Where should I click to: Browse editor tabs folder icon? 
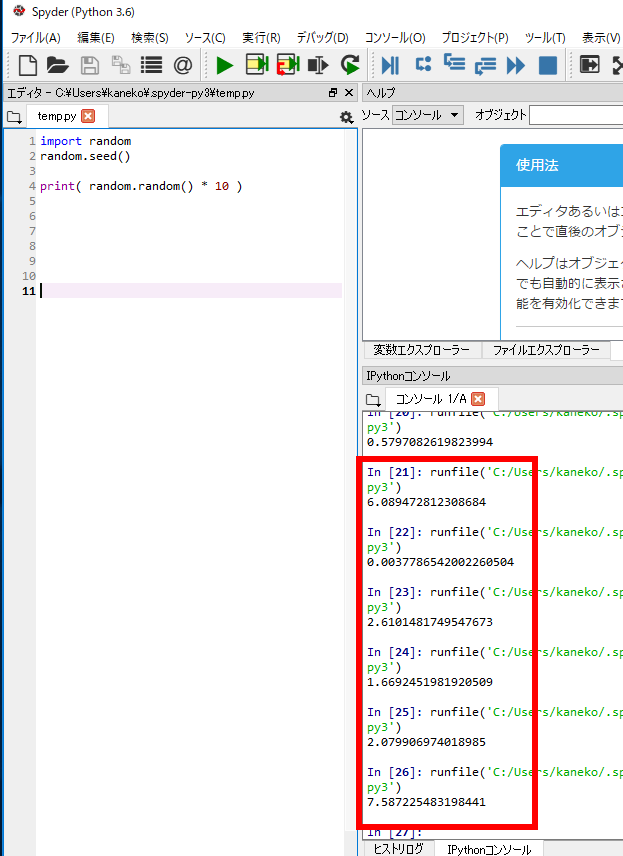tap(14, 116)
